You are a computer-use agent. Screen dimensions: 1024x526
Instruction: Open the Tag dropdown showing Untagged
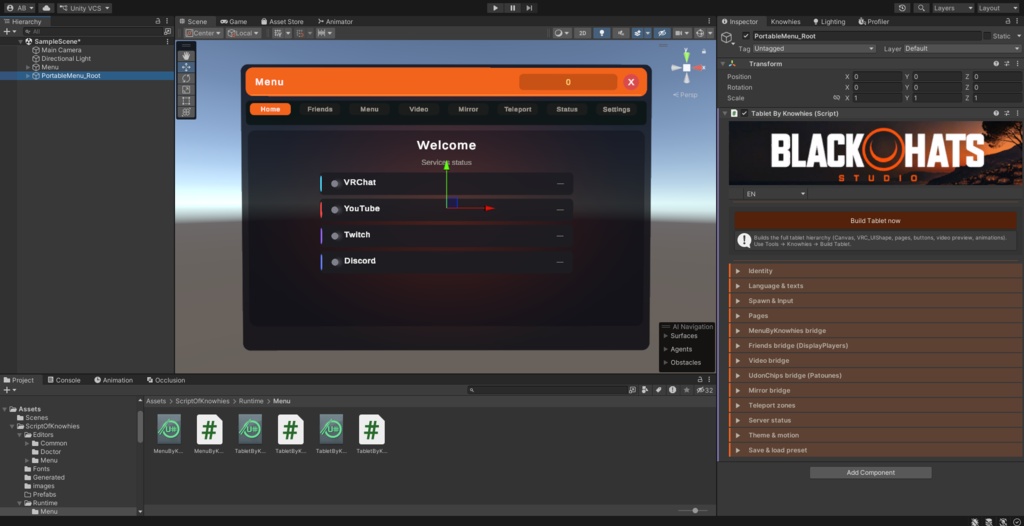point(814,48)
